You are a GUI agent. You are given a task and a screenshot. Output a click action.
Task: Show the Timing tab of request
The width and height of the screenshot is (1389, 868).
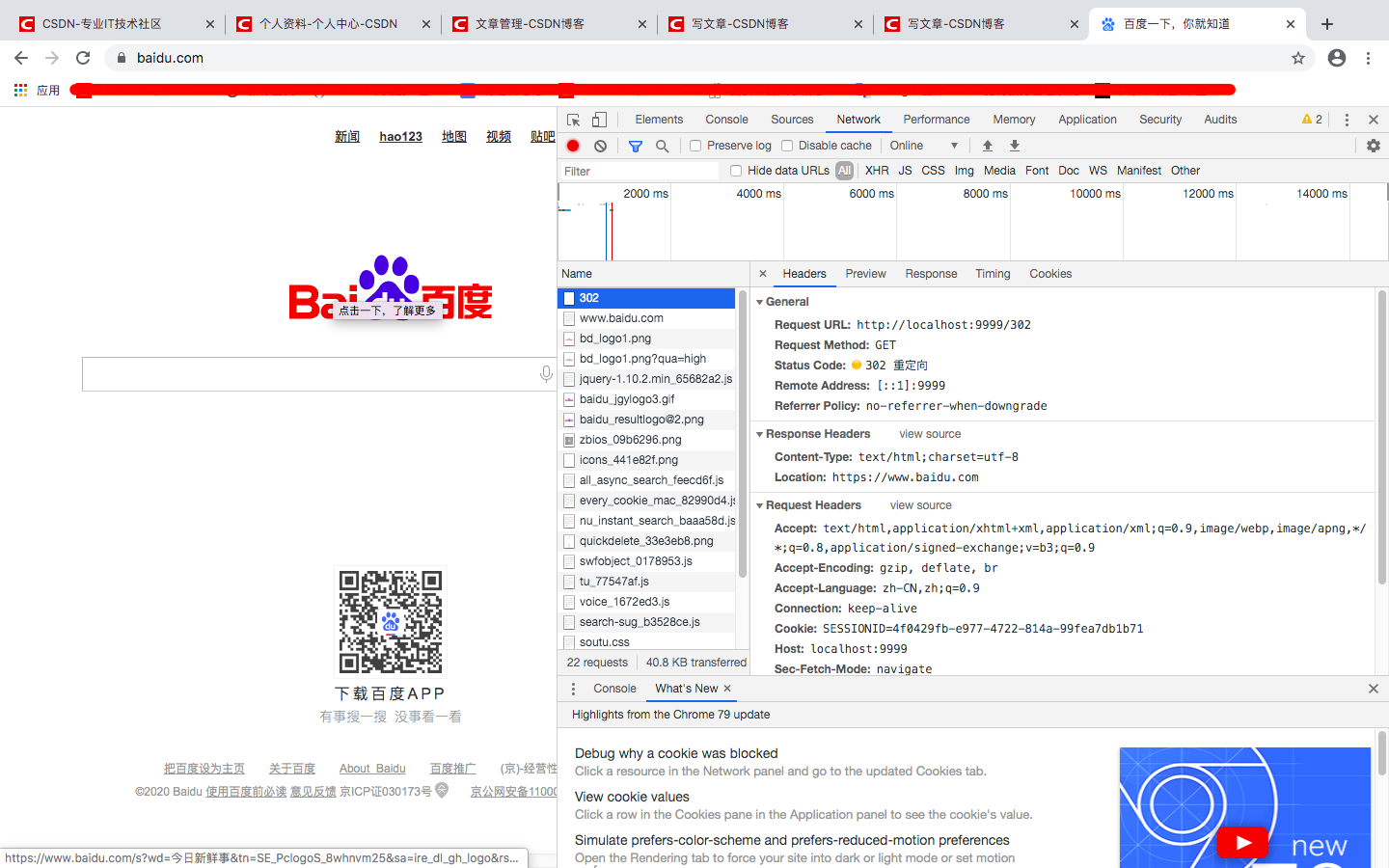coord(993,274)
